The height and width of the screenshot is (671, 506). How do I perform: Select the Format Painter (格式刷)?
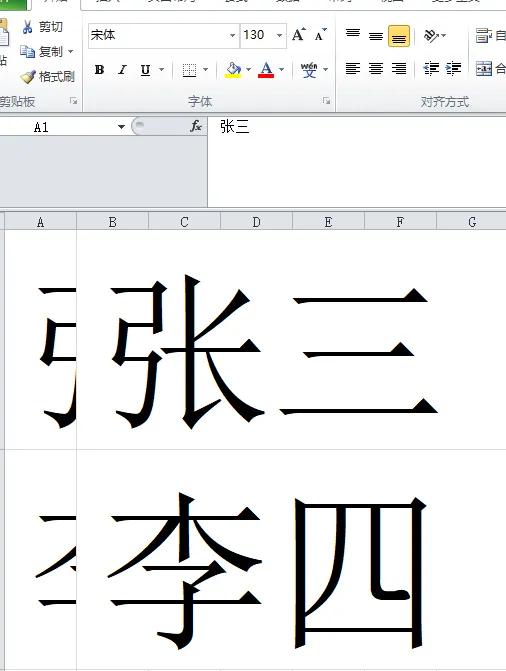click(48, 77)
